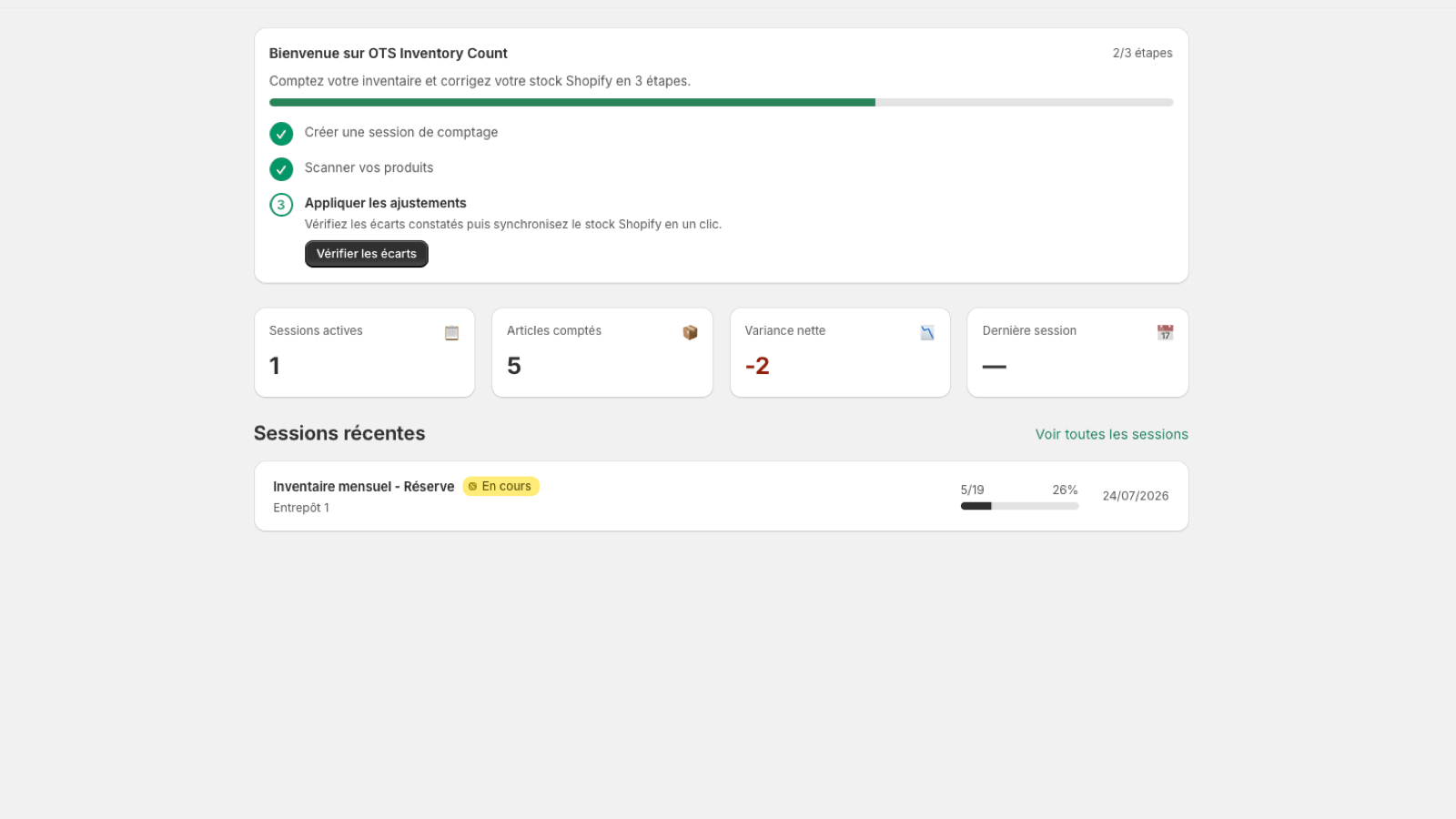The image size is (1456, 819).
Task: Click the Variance nette value -2
Action: [x=757, y=366]
